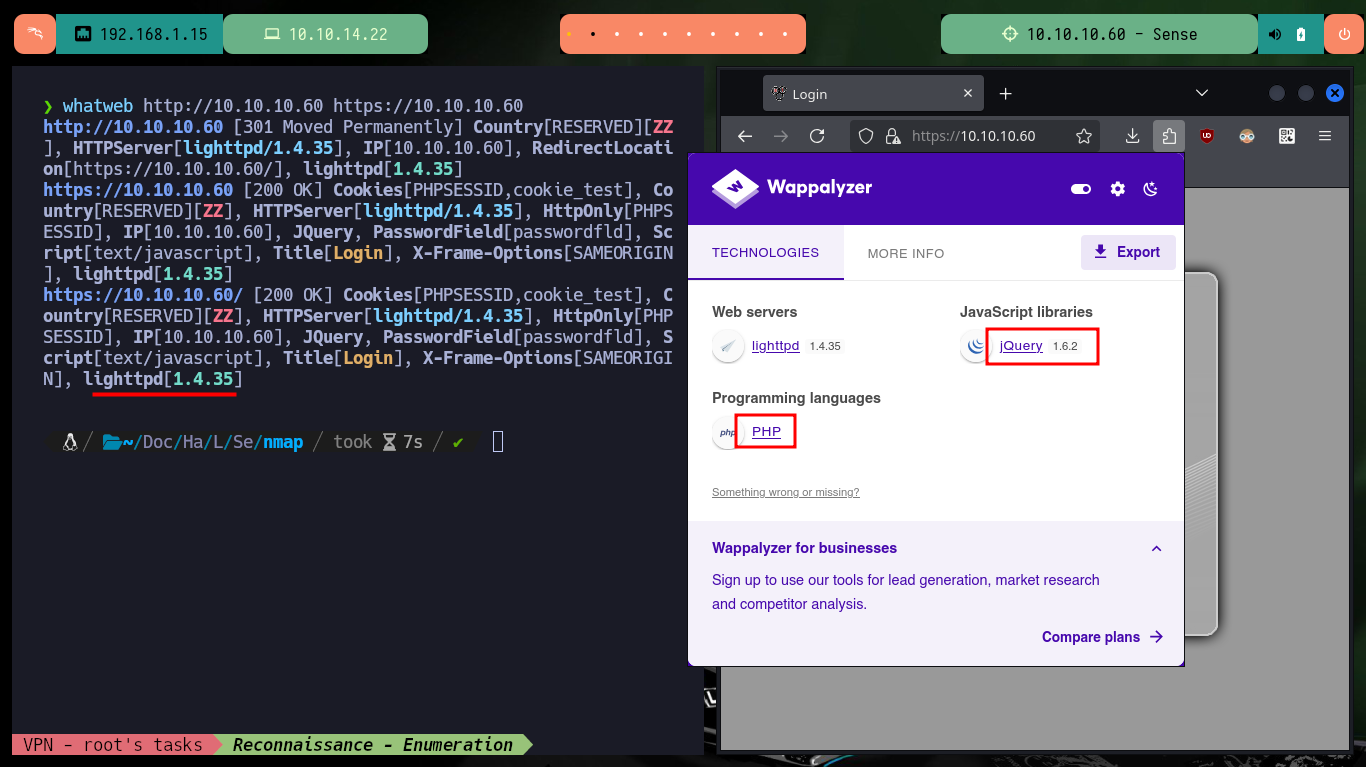
Task: Click the avatar with glasses extension icon
Action: pyautogui.click(x=1246, y=136)
